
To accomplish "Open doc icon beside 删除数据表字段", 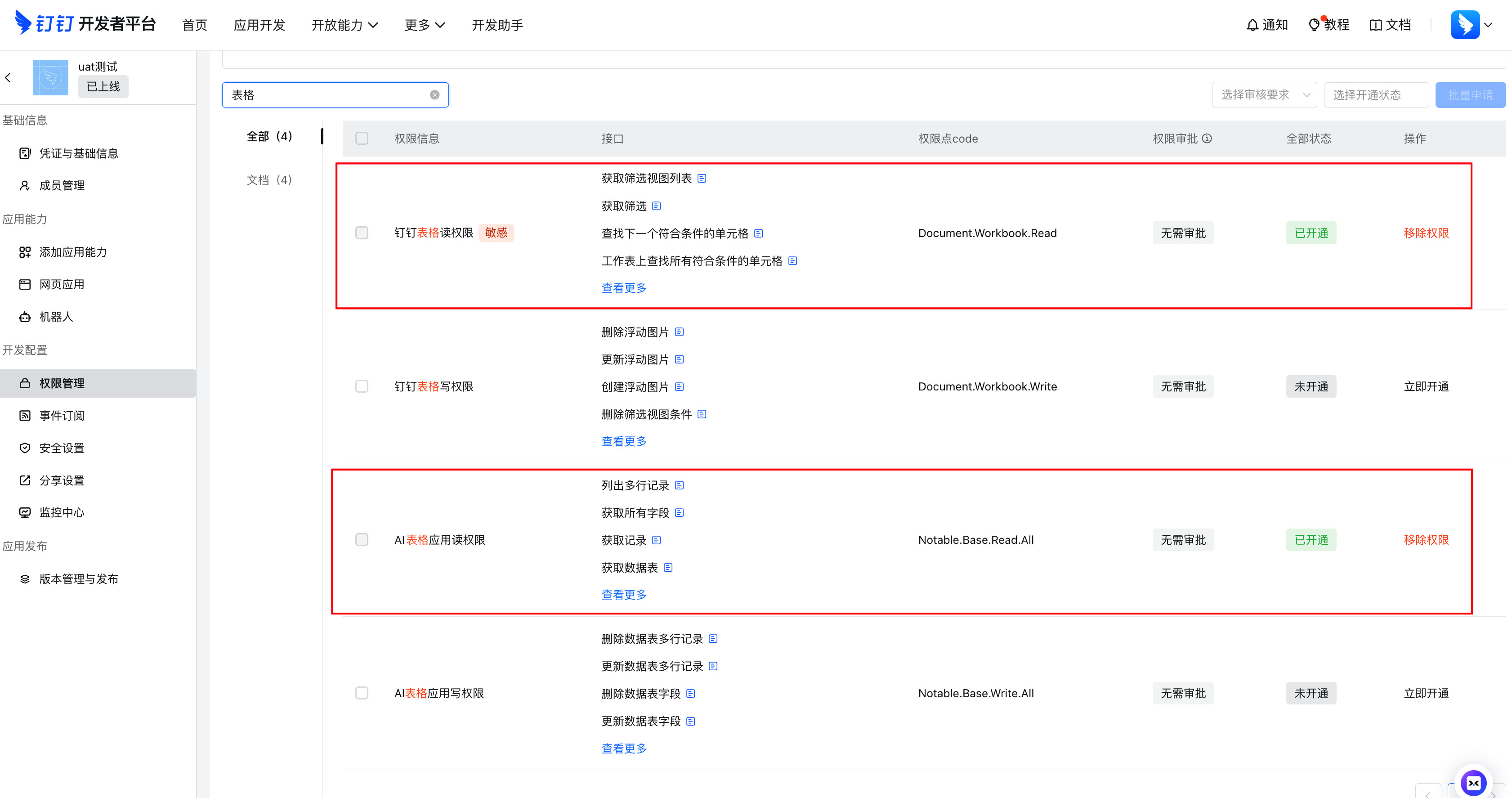I will (x=691, y=694).
